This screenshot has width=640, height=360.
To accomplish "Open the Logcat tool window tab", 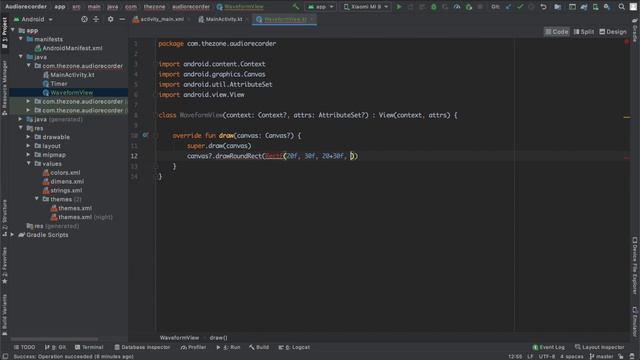I will tap(294, 347).
